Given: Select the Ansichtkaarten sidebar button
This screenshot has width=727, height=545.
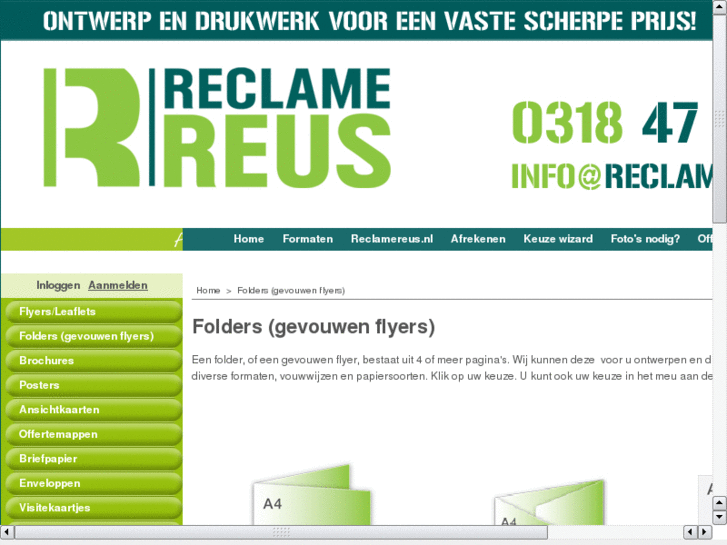Looking at the screenshot, I should point(94,410).
